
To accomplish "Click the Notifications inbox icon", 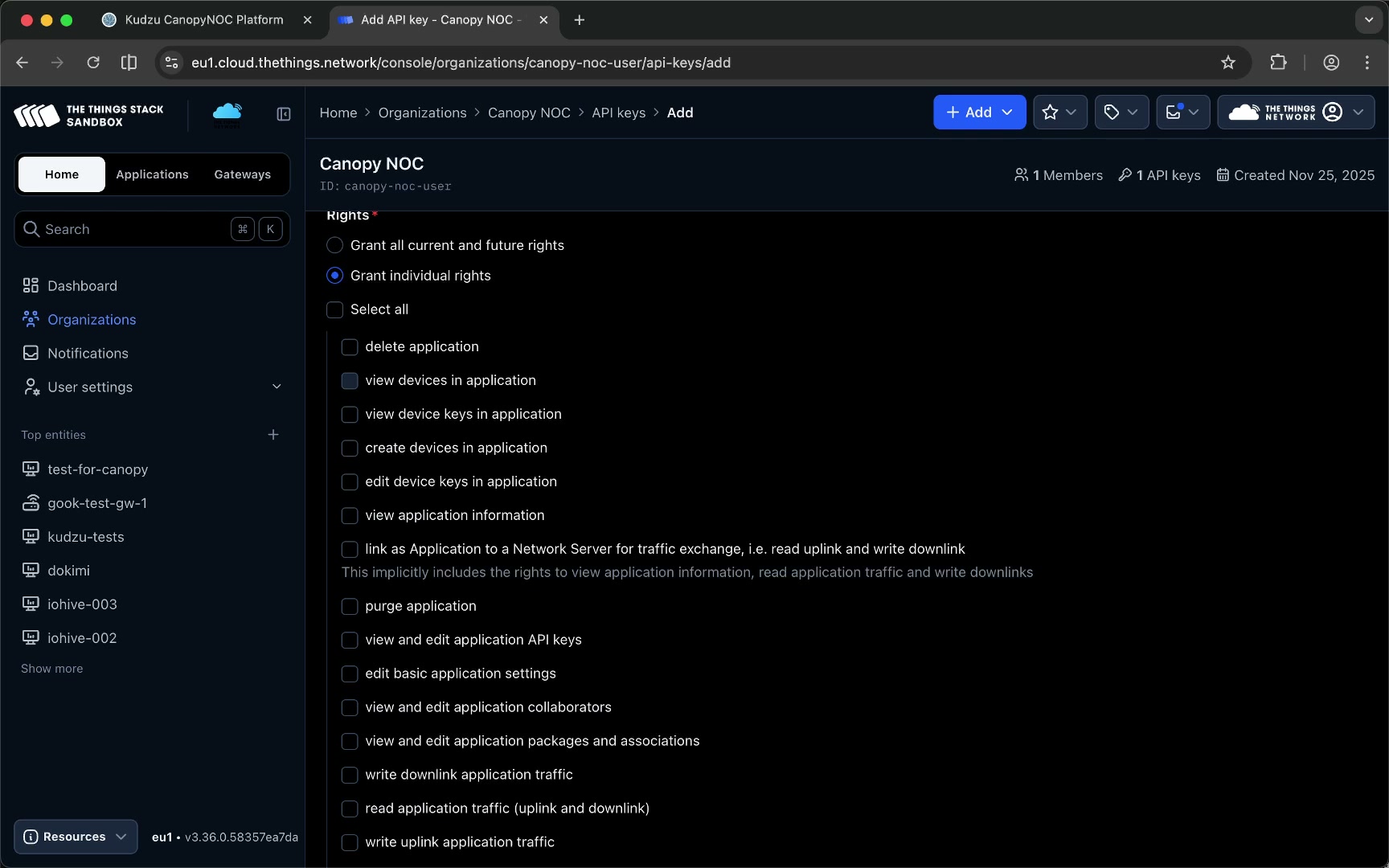I will point(31,353).
